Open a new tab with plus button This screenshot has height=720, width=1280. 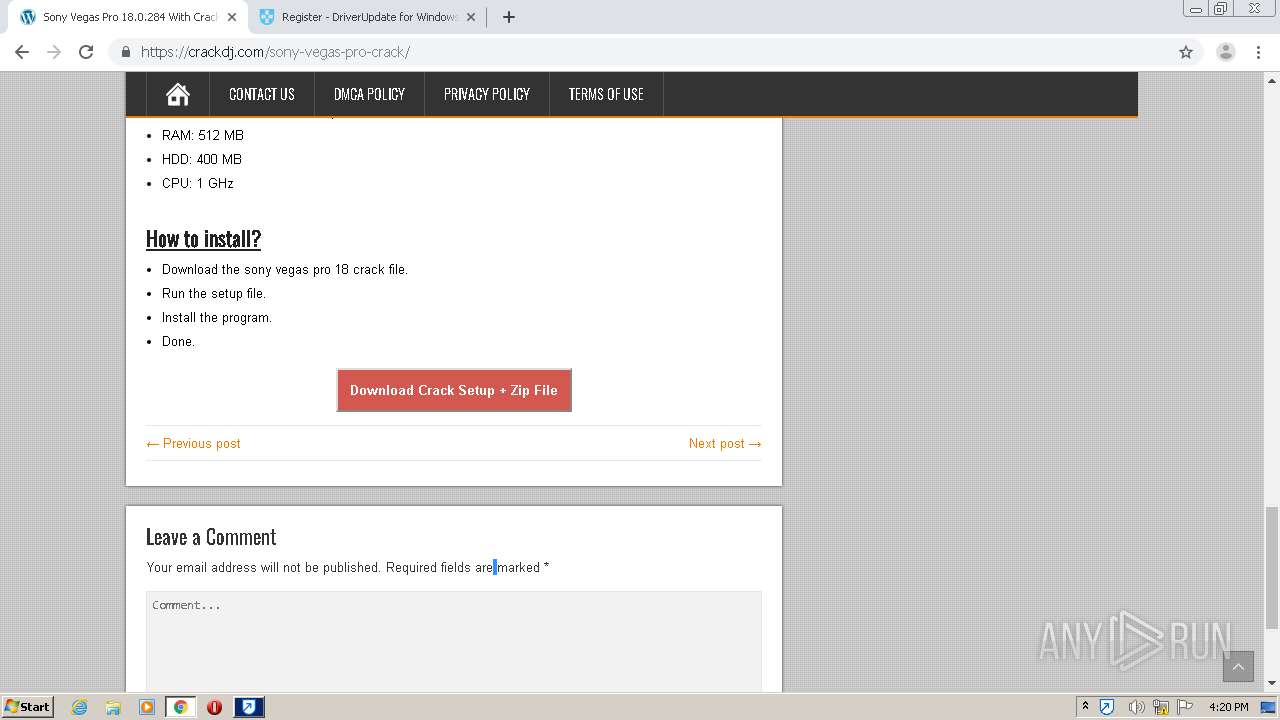pyautogui.click(x=509, y=17)
